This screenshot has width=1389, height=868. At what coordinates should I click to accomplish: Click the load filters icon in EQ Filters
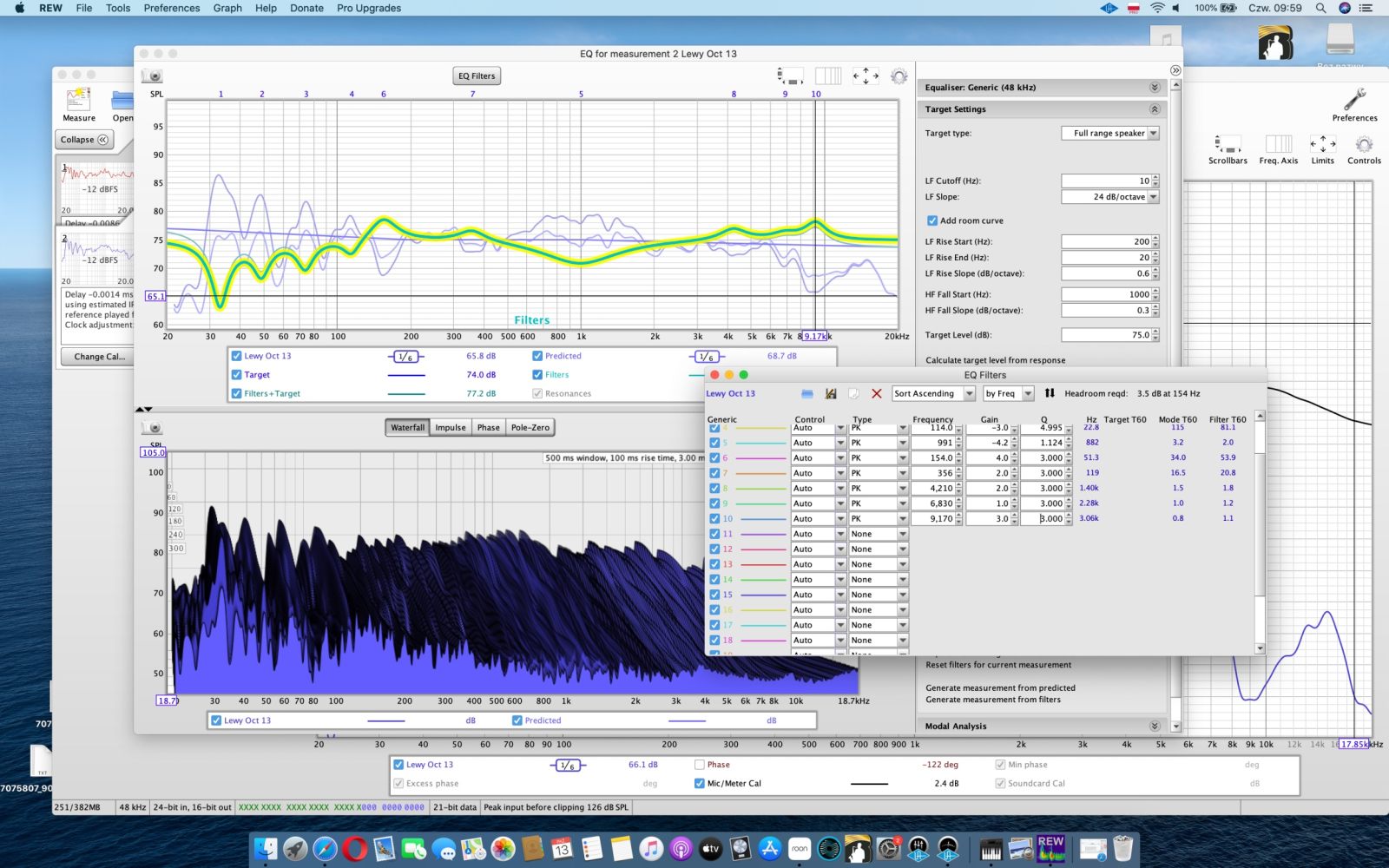point(807,393)
